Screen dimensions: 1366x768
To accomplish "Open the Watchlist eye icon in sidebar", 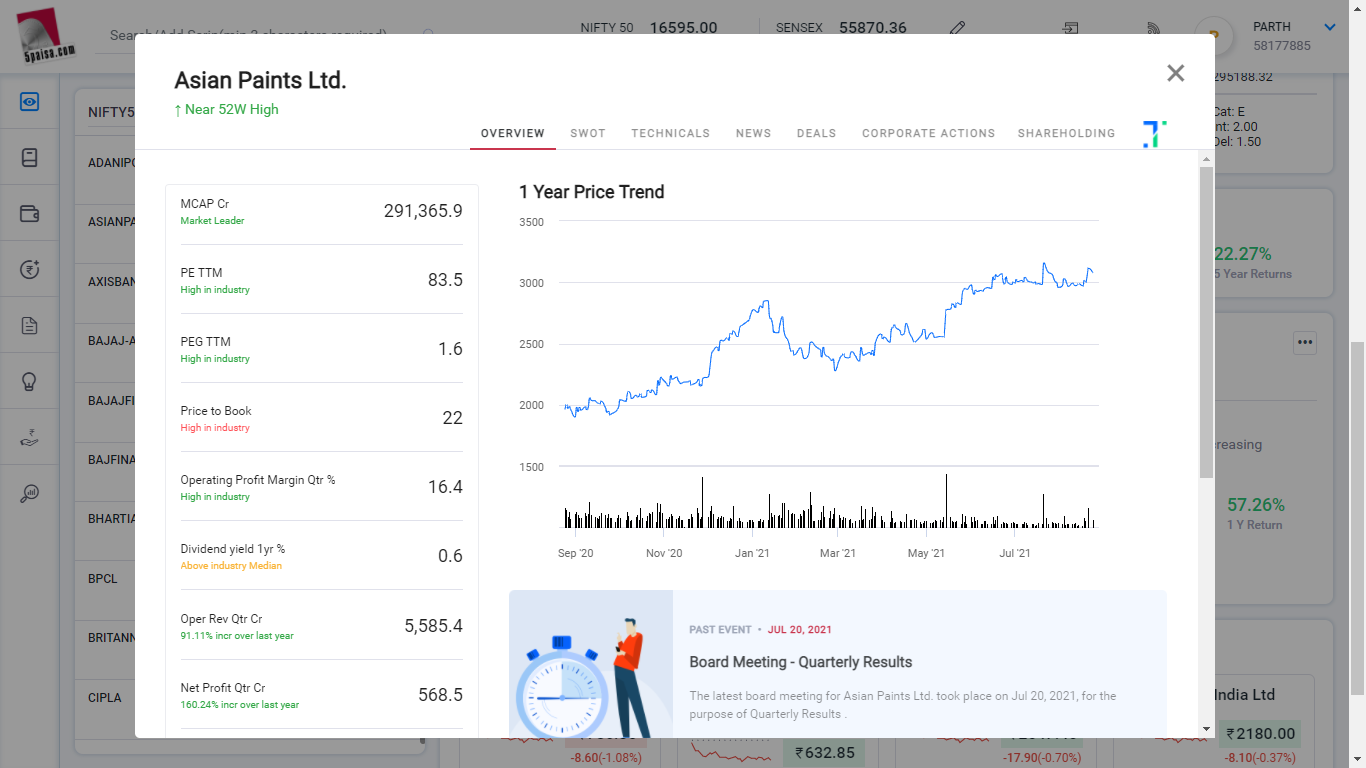I will [29, 102].
